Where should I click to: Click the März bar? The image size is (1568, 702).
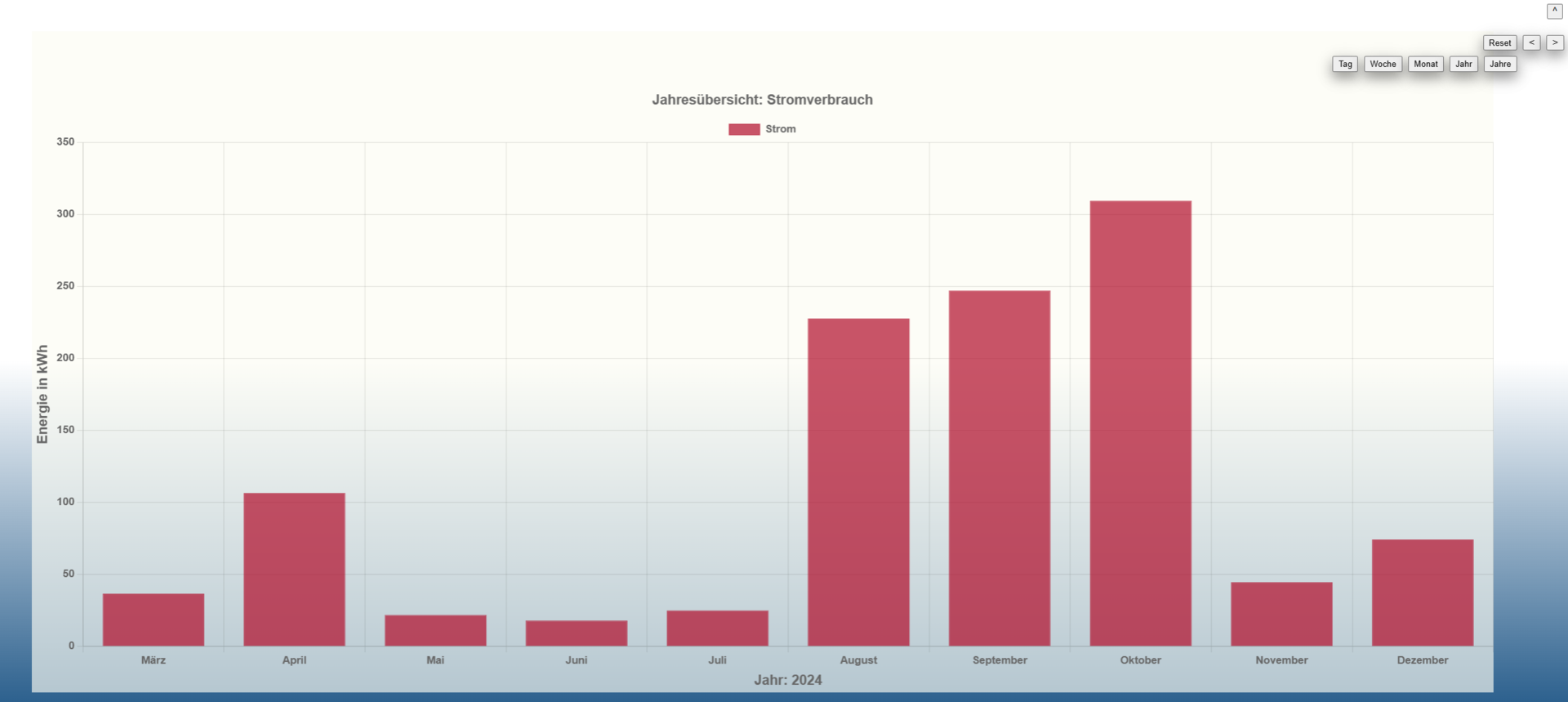click(154, 619)
